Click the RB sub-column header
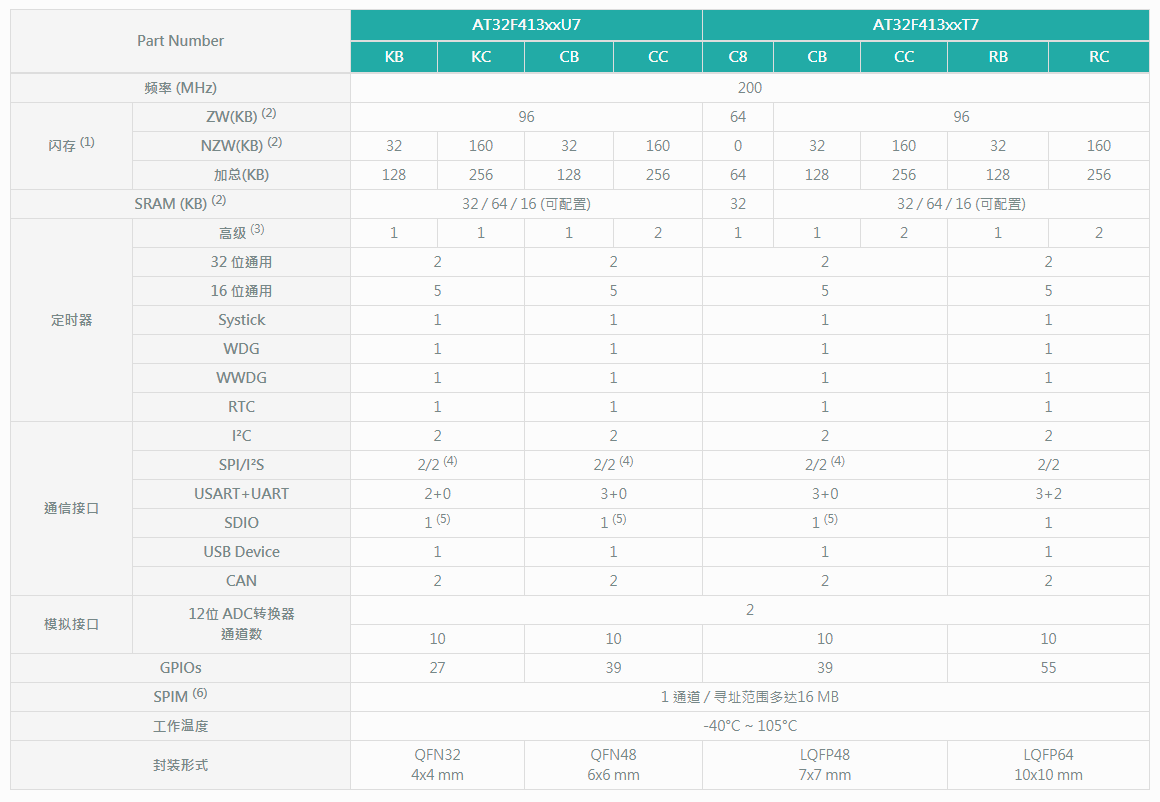The image size is (1160, 802). 998,57
